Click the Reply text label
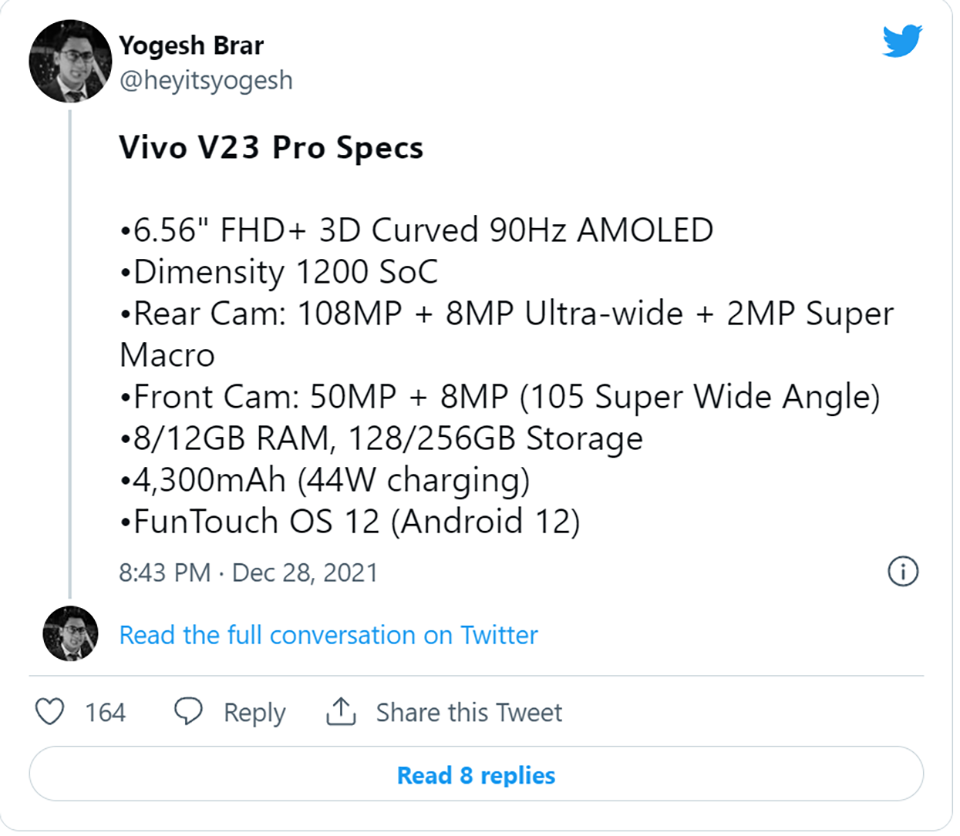 click(254, 712)
